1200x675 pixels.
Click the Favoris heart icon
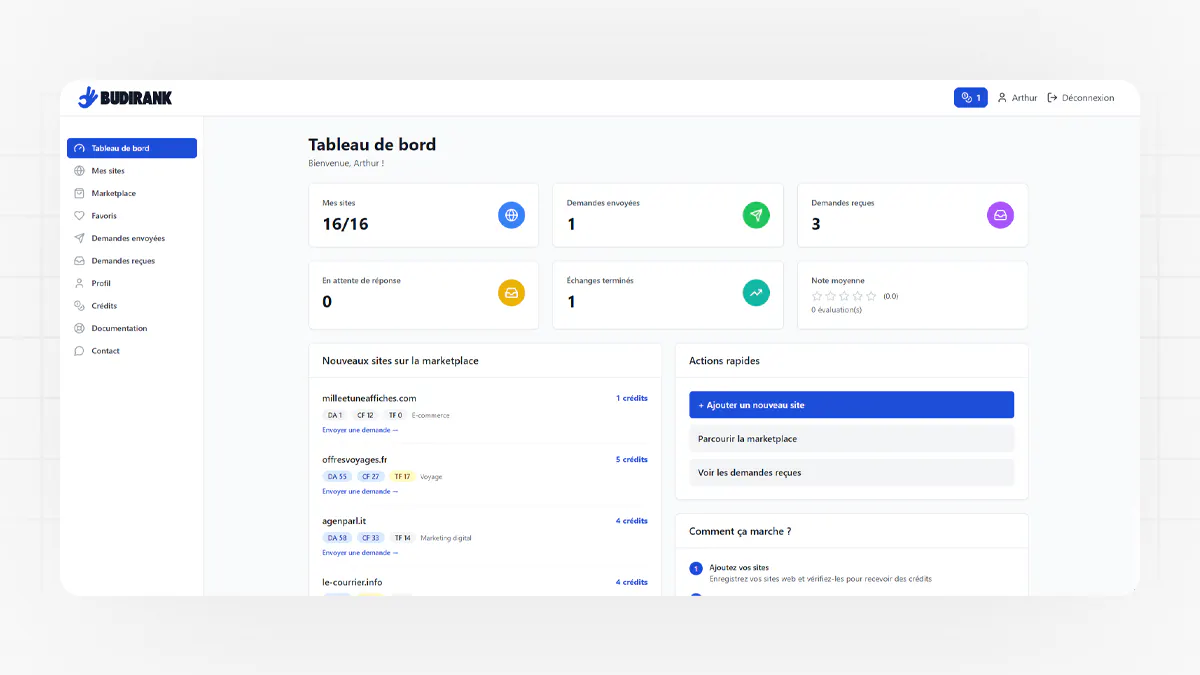tap(80, 216)
